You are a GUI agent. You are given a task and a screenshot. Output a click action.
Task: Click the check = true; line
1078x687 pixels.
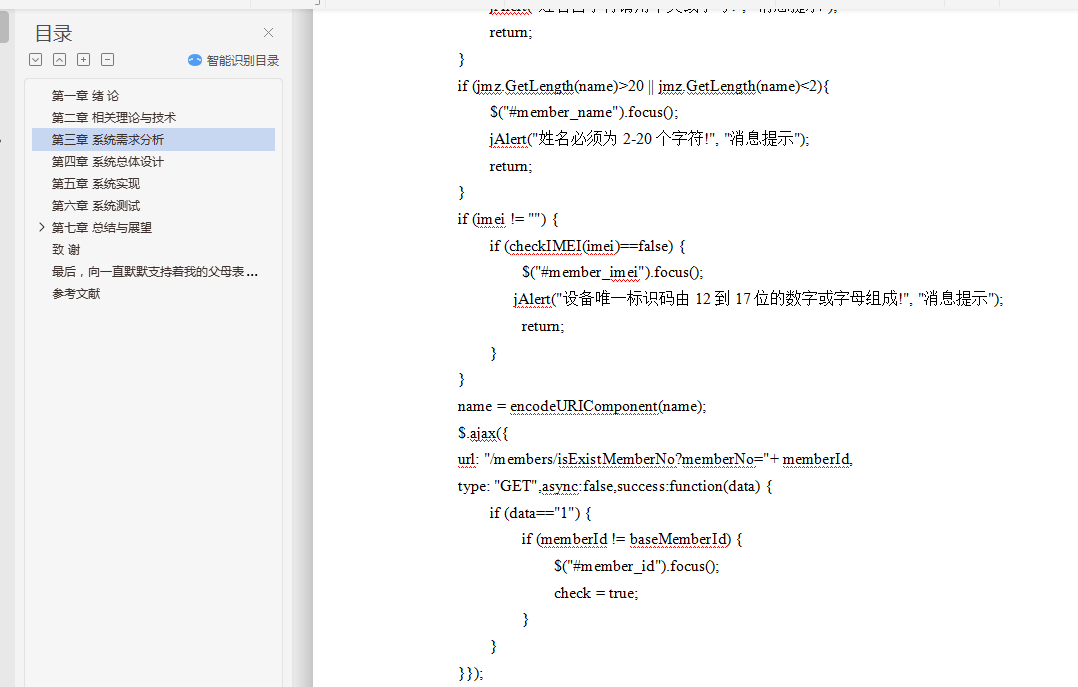(596, 593)
